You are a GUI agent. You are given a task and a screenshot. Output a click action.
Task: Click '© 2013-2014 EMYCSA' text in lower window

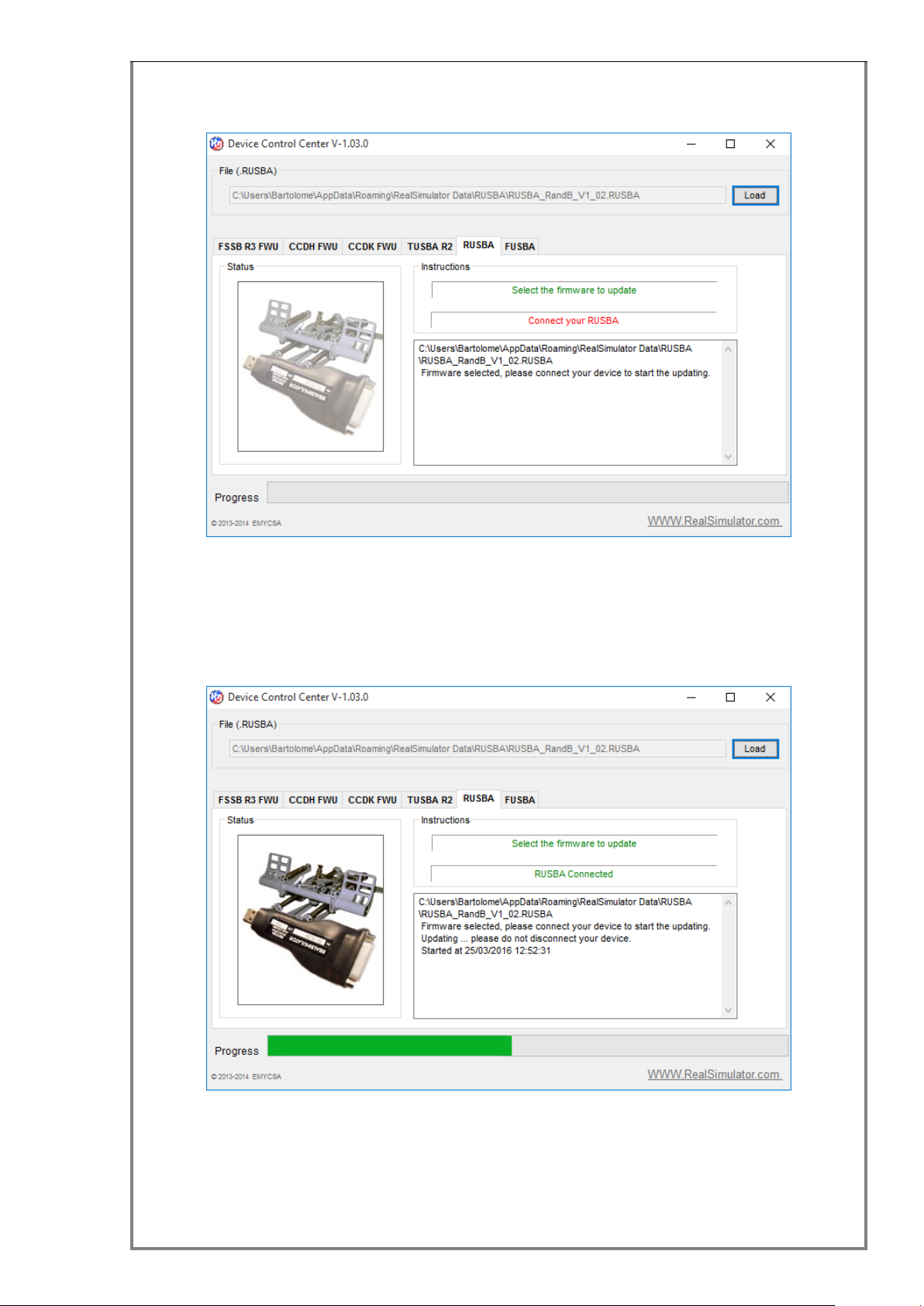[x=247, y=1077]
